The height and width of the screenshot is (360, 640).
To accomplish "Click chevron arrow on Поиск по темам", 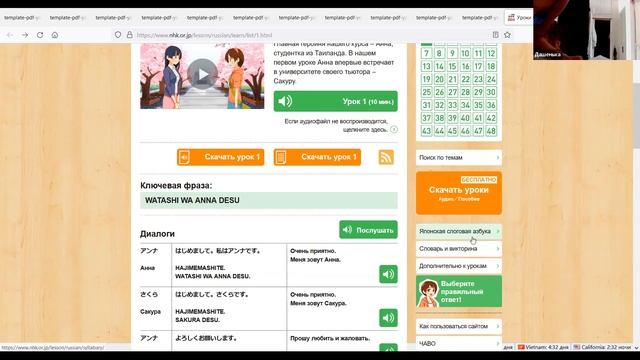I will click(498, 158).
